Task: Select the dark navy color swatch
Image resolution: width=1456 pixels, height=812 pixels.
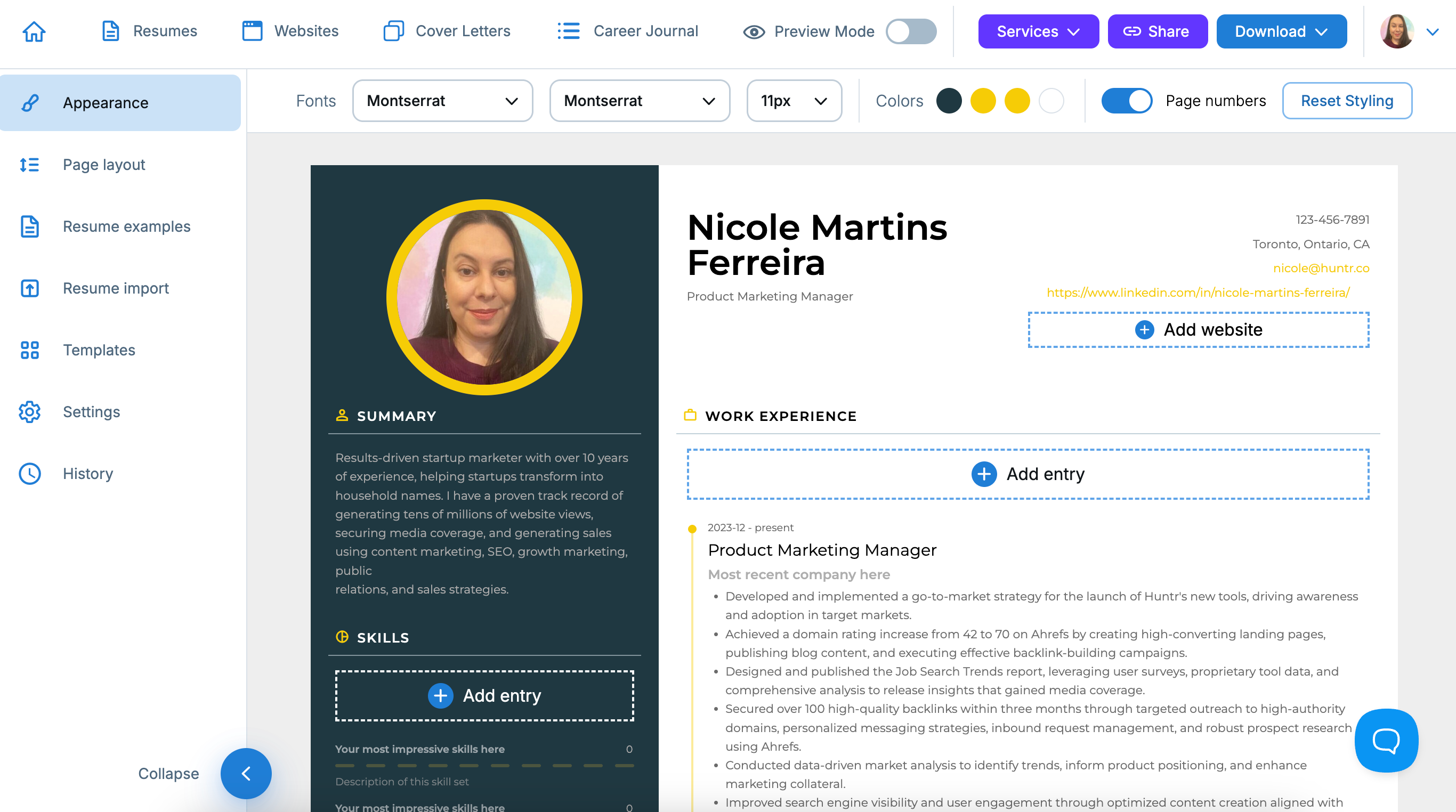Action: 949,101
